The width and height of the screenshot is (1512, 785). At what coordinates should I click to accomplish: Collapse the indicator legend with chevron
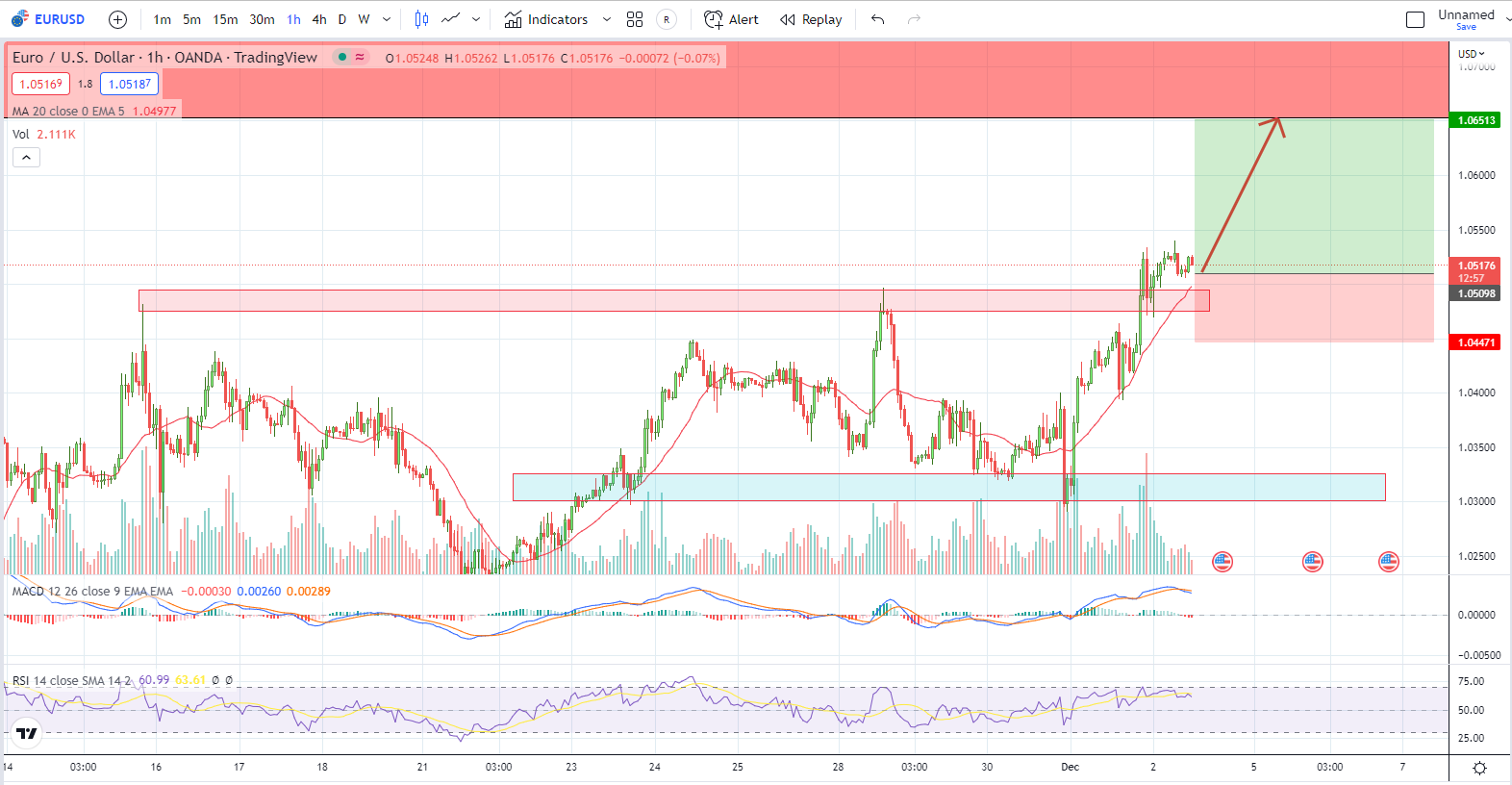26,158
